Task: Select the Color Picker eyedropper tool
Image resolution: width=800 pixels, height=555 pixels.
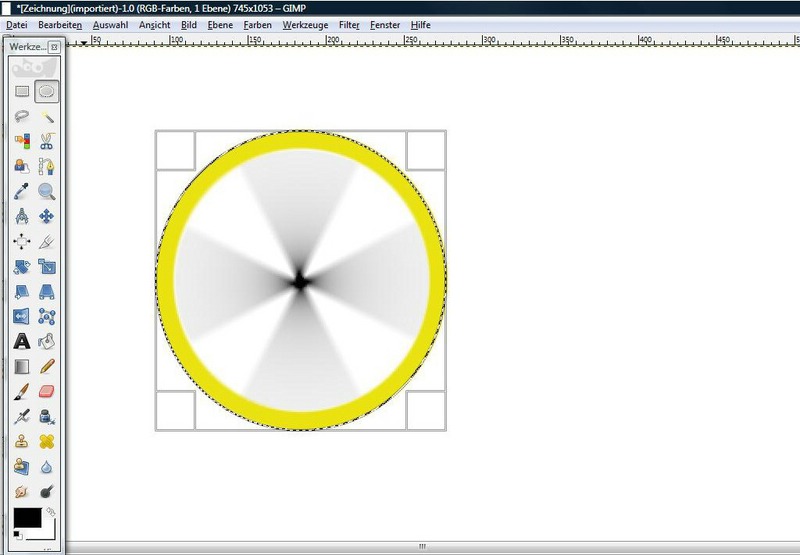Action: [22, 191]
